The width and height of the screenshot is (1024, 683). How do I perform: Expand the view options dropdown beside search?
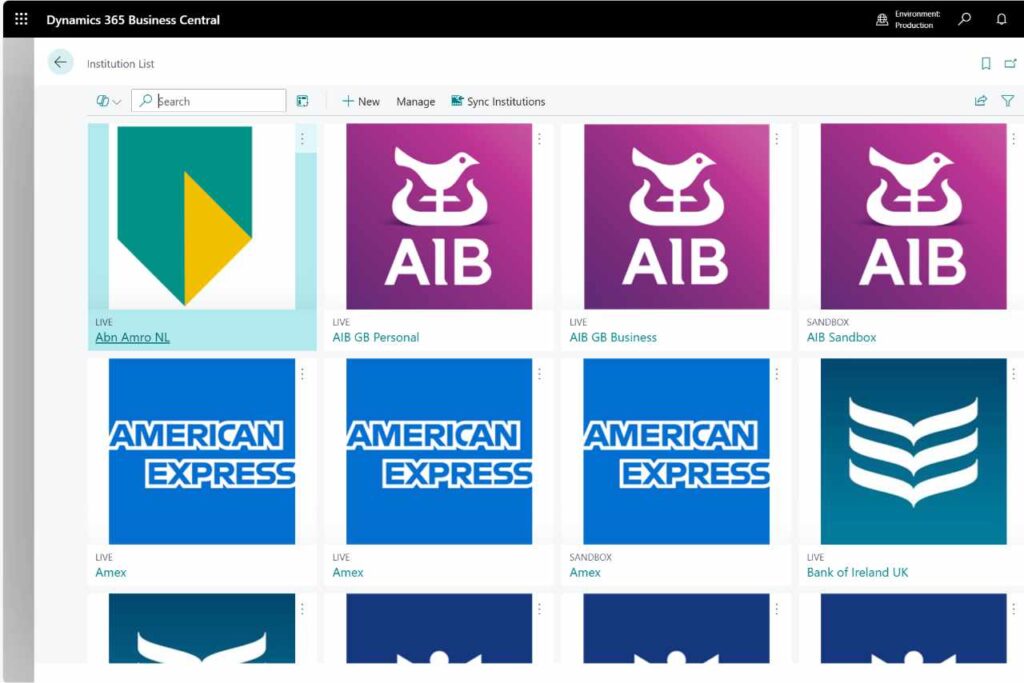(x=108, y=101)
